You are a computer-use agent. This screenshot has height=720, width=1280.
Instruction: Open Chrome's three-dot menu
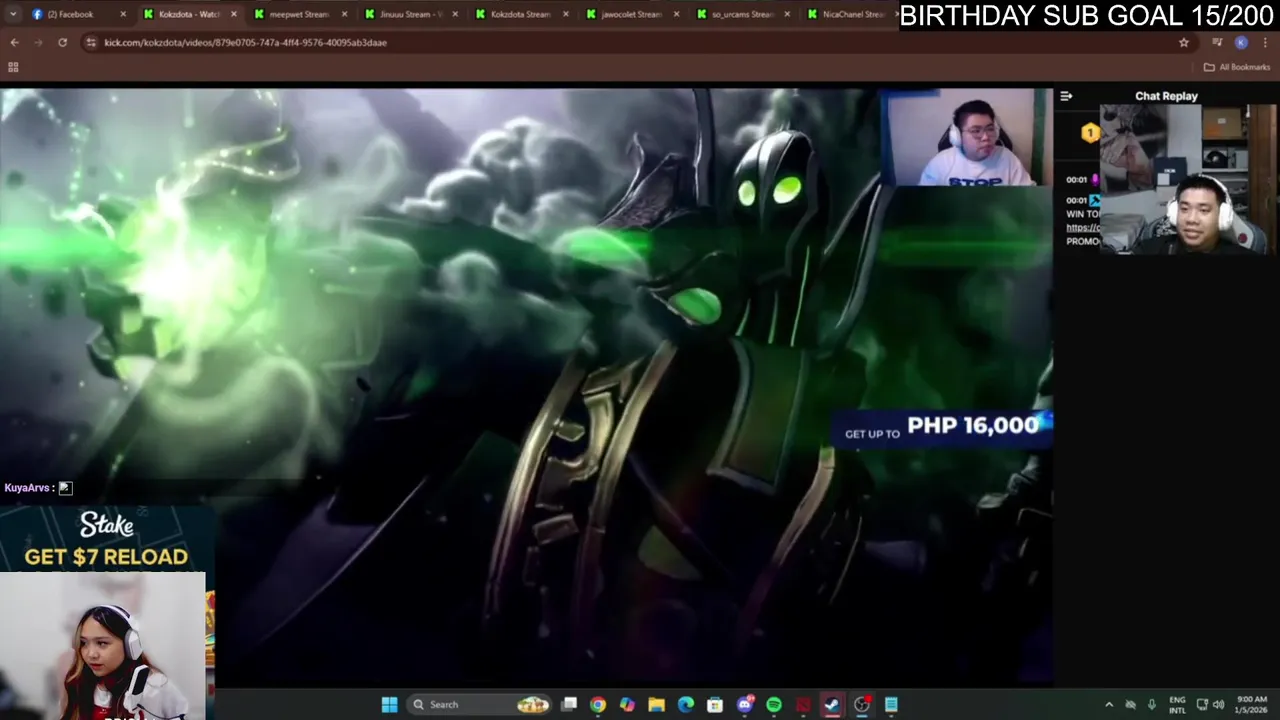pyautogui.click(x=1265, y=42)
